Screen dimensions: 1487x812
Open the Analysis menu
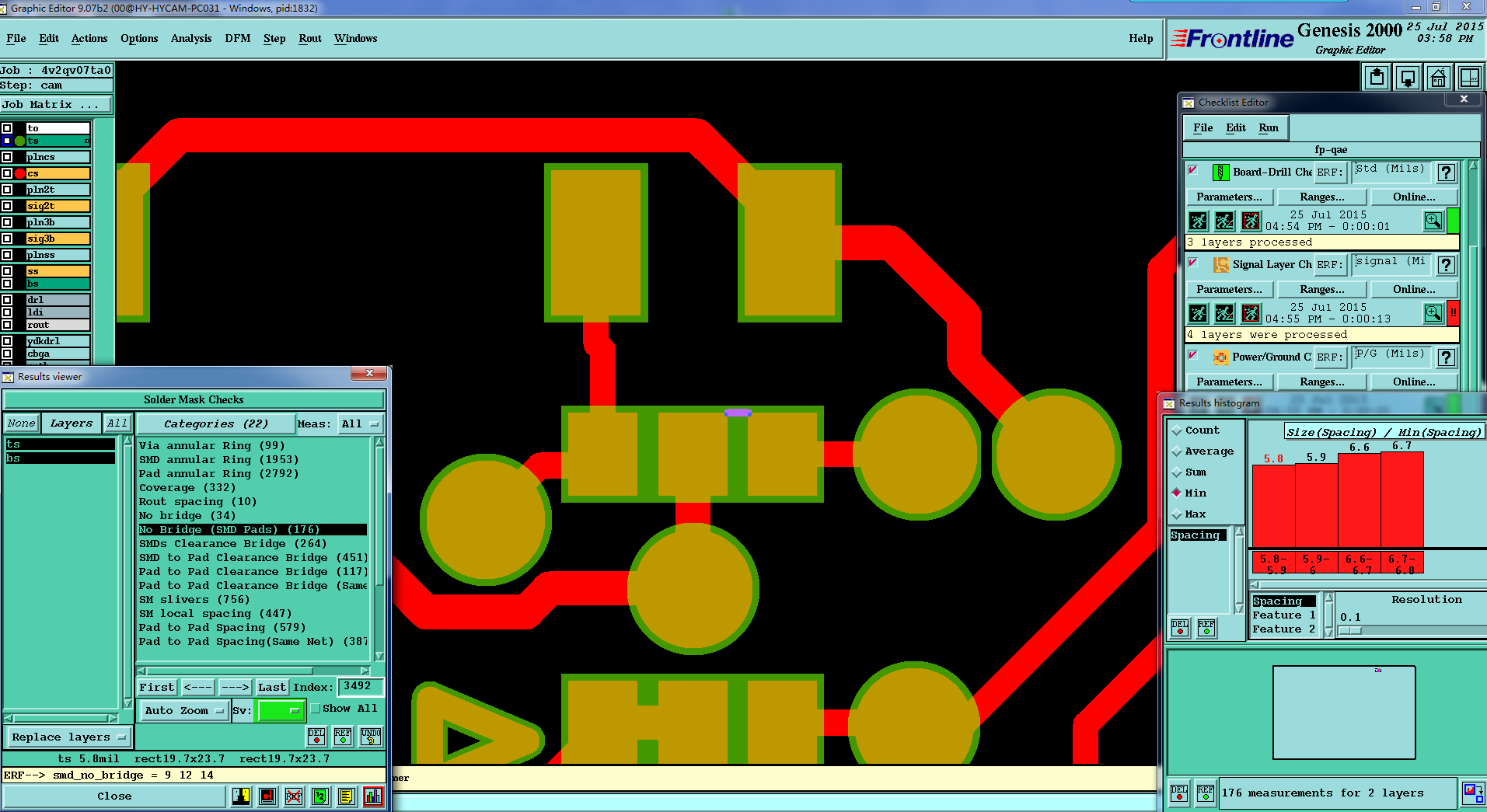tap(191, 38)
